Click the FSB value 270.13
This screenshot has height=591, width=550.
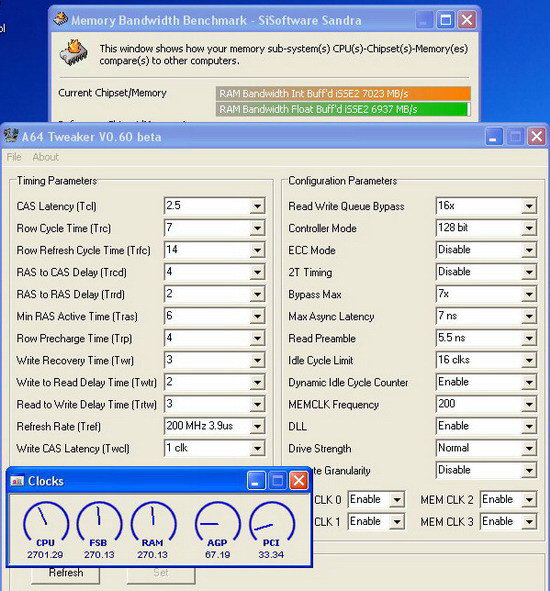pyautogui.click(x=99, y=554)
